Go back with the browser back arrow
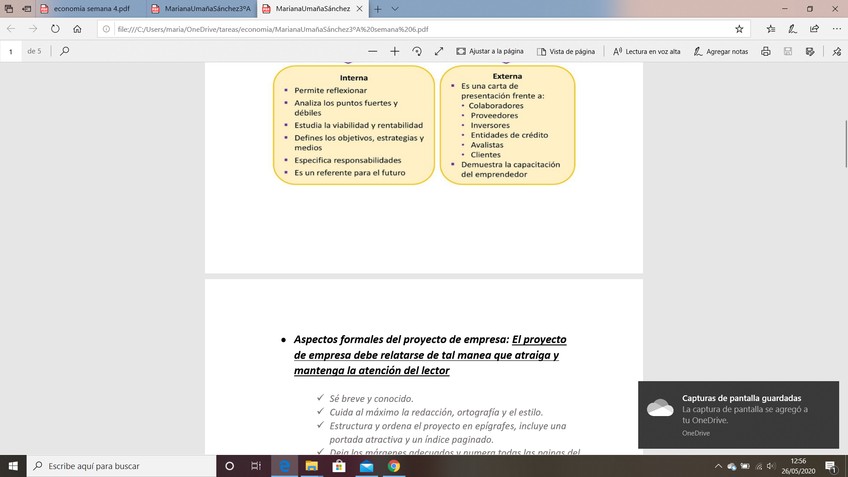The width and height of the screenshot is (848, 477). [x=11, y=29]
